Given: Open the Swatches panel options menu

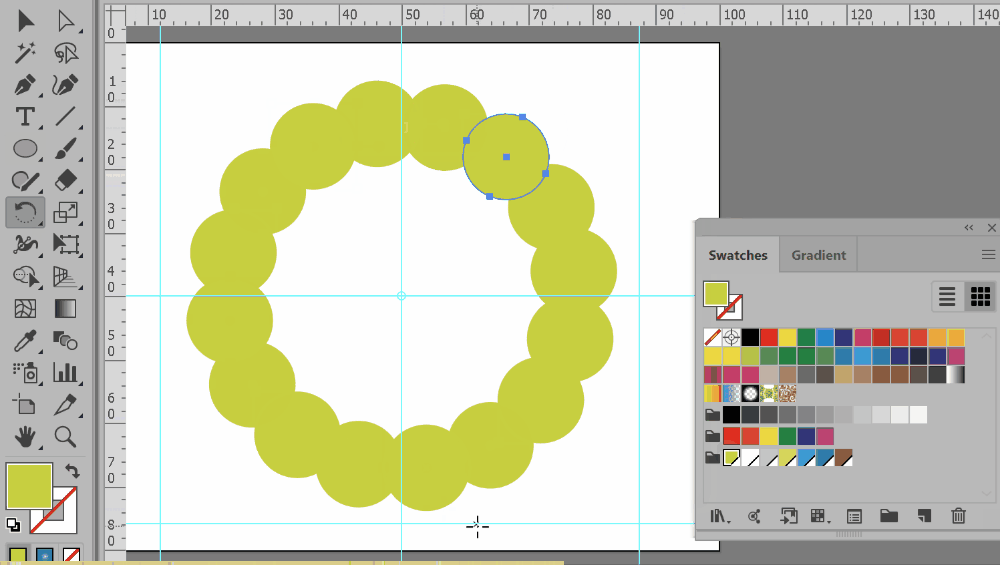Looking at the screenshot, I should 988,255.
